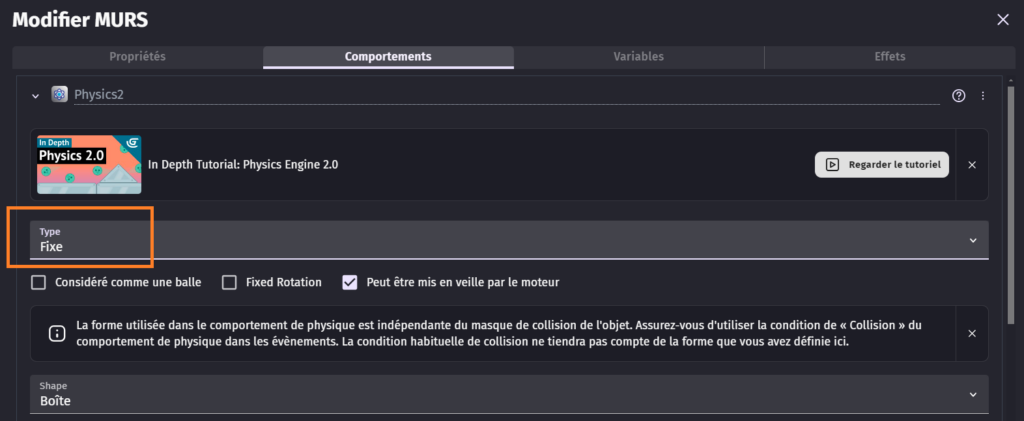Click the info icon in the warning message
Screen dimensions: 1024x421
point(51,334)
